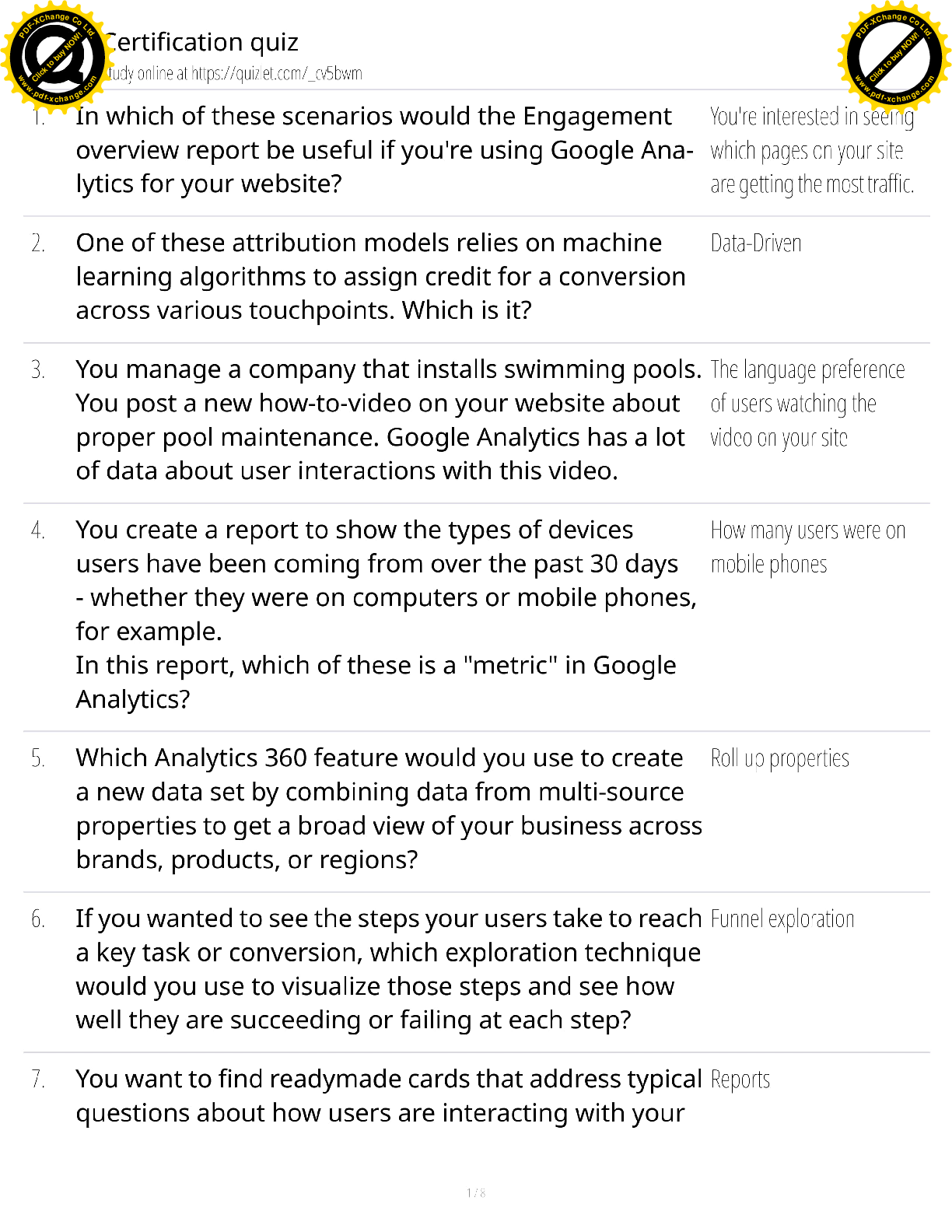Viewport: 952px width, 1232px height.
Task: Click the answer about language preference of users
Action: pos(807,404)
